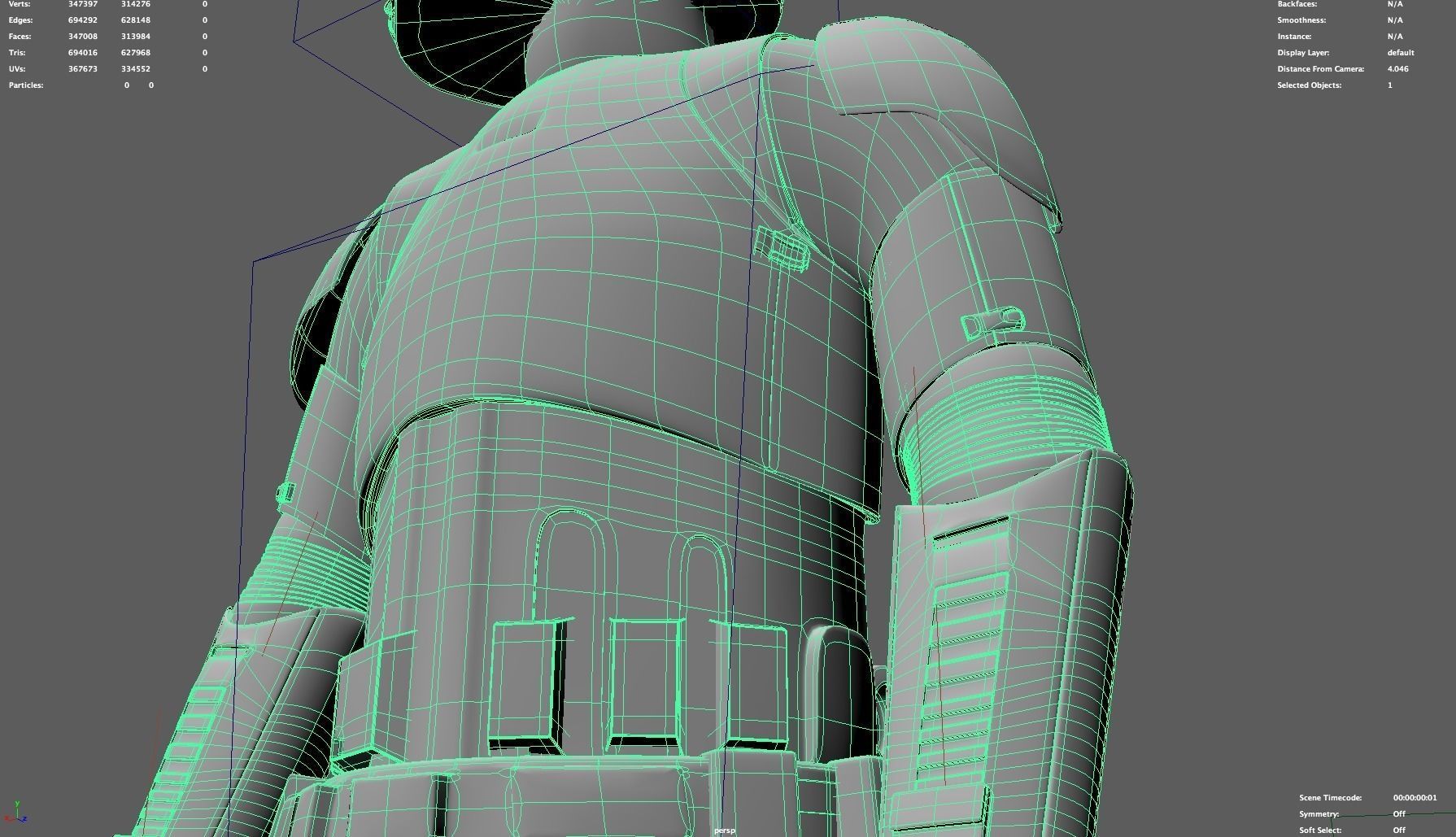Image resolution: width=1456 pixels, height=837 pixels.
Task: Click the 'persp' camera name label
Action: [724, 830]
